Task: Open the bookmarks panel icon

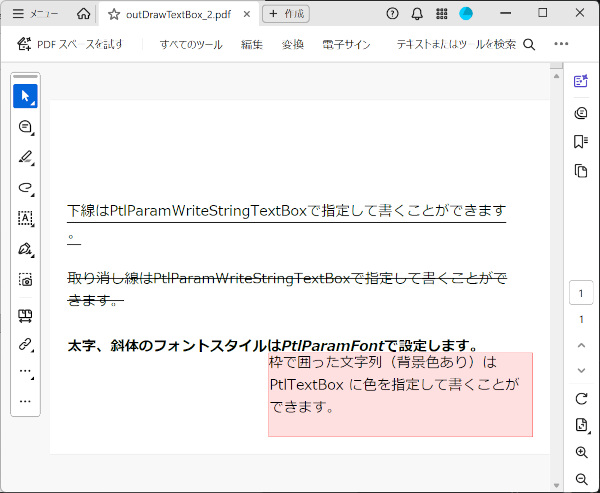Action: point(581,142)
